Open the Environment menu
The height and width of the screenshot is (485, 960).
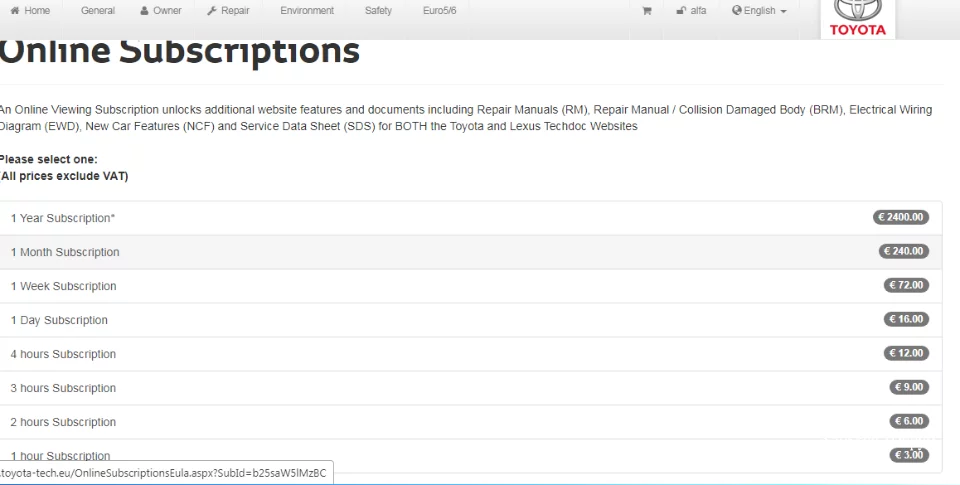click(x=307, y=10)
